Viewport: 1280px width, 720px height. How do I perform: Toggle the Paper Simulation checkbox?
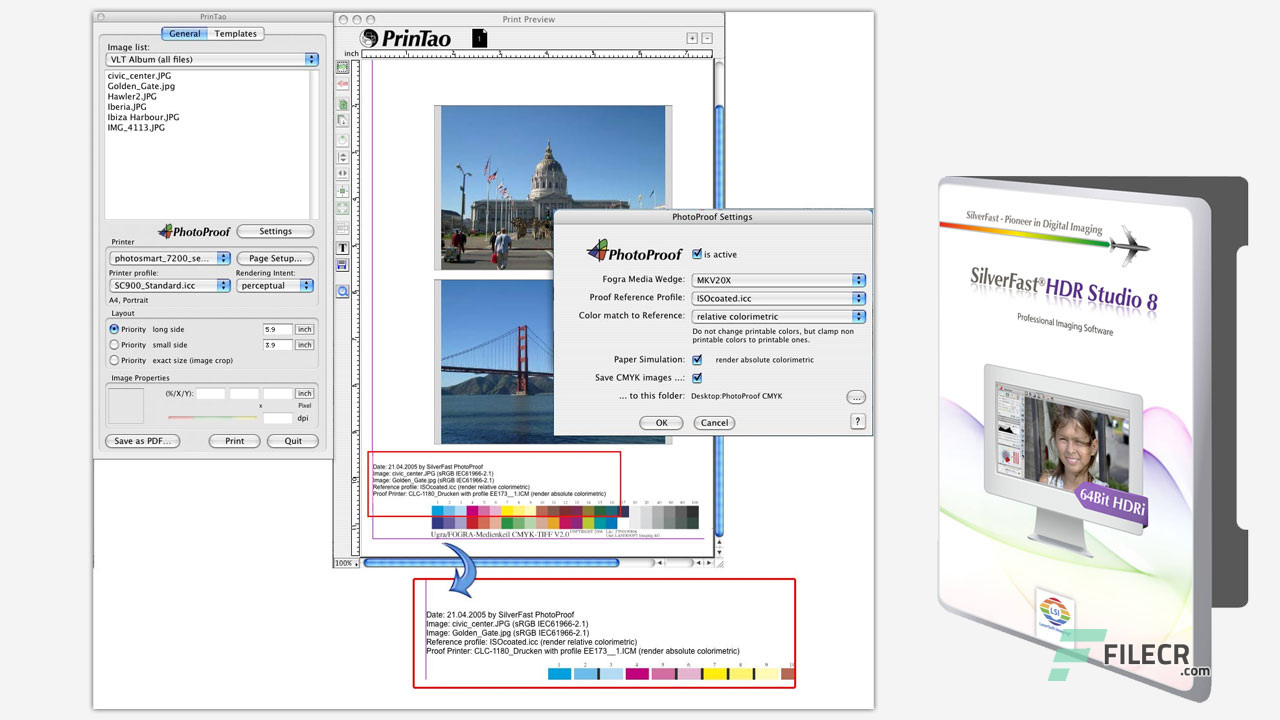tap(697, 360)
